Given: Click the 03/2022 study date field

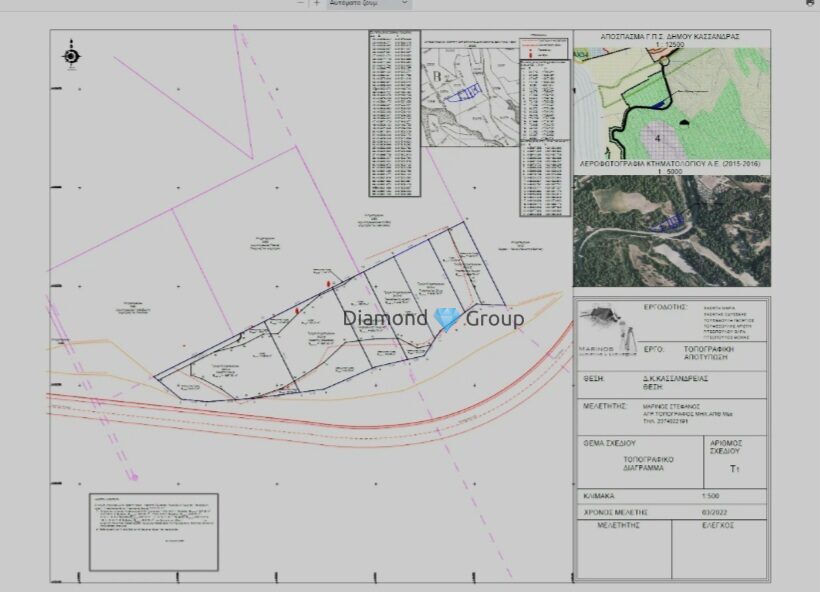Looking at the screenshot, I should [x=710, y=511].
